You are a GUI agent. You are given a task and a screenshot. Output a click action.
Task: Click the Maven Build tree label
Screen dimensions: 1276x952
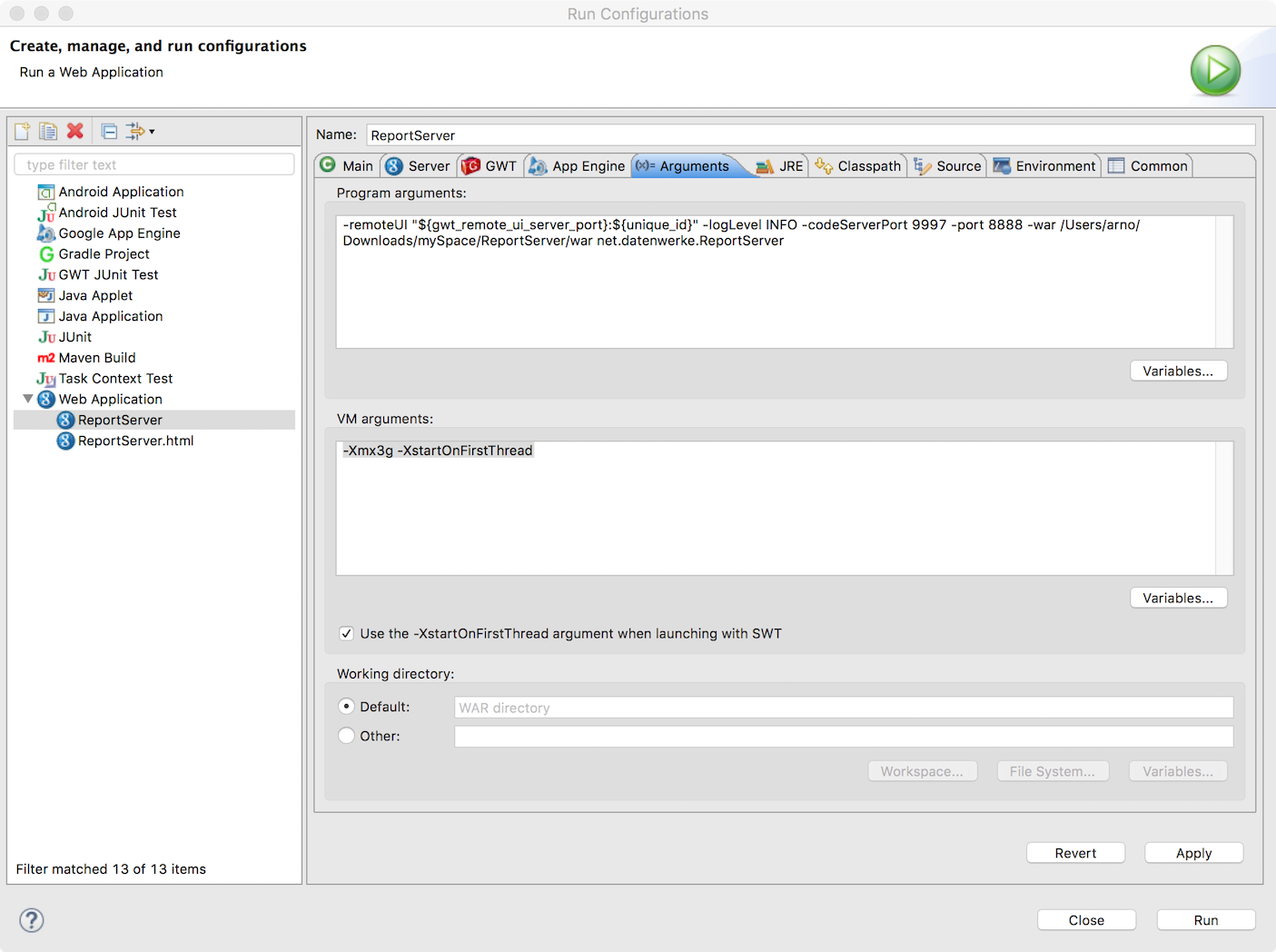tap(97, 358)
